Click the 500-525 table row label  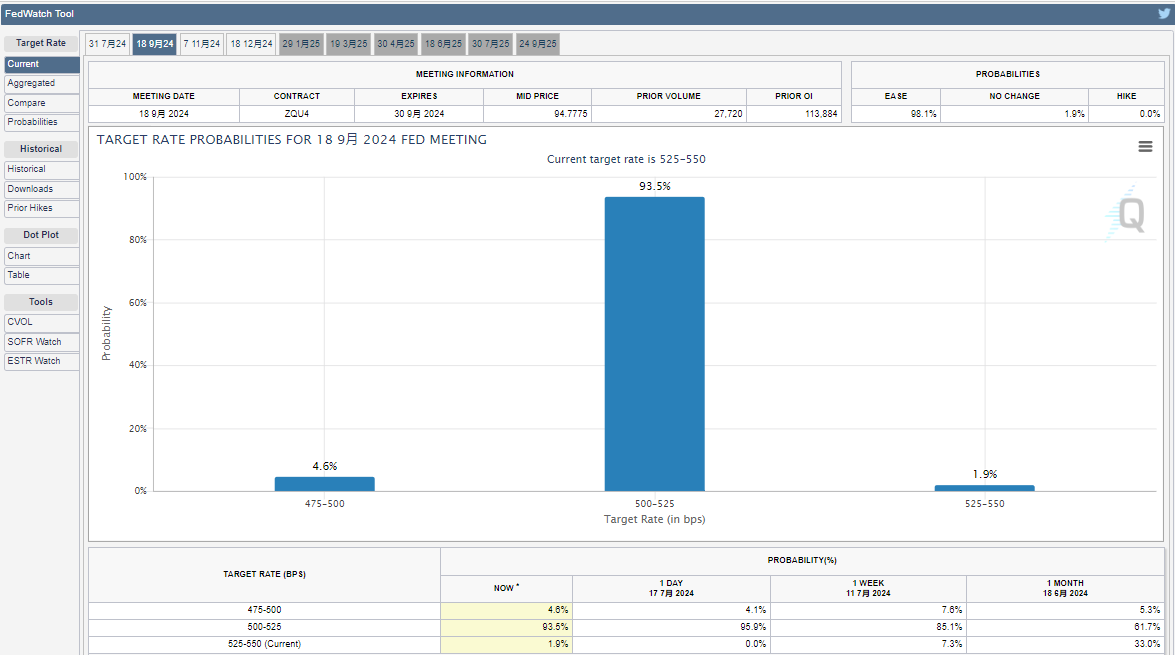pos(265,627)
